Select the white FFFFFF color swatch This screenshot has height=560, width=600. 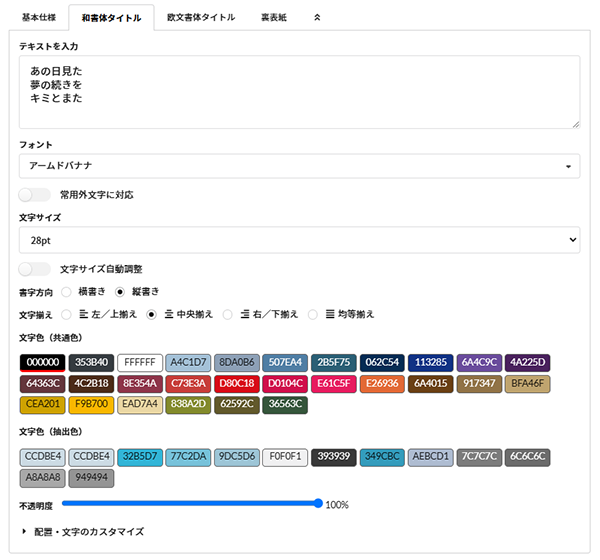tap(139, 362)
